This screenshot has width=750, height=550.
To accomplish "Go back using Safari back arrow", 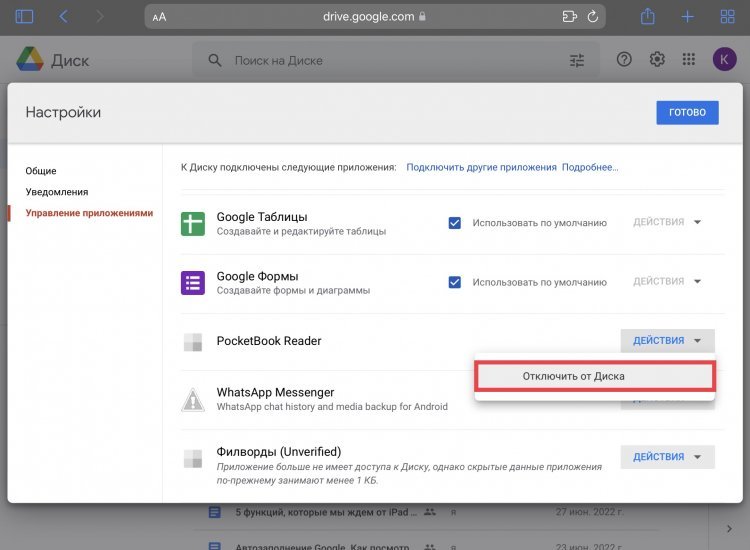I will (64, 17).
